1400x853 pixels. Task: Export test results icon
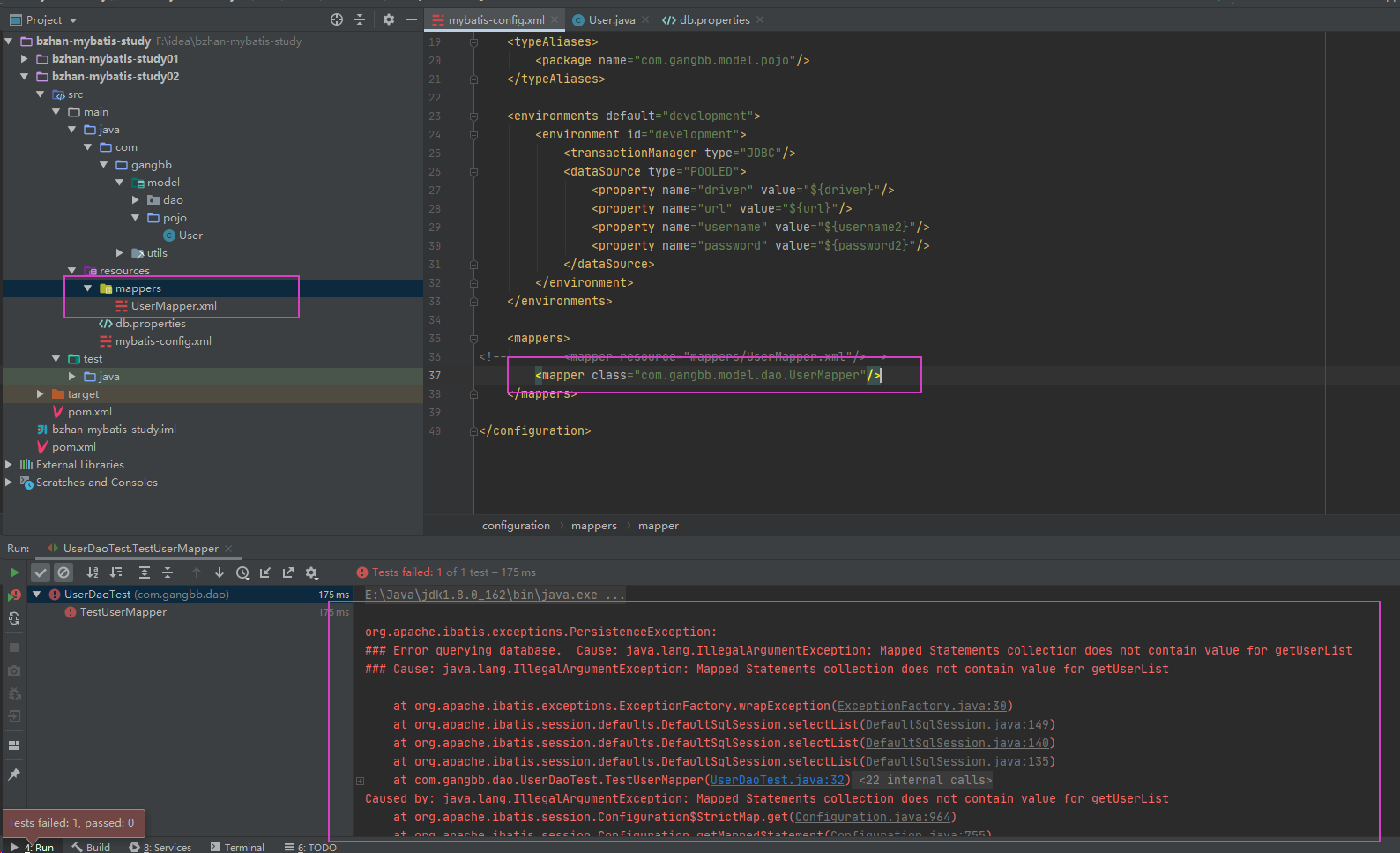(288, 572)
